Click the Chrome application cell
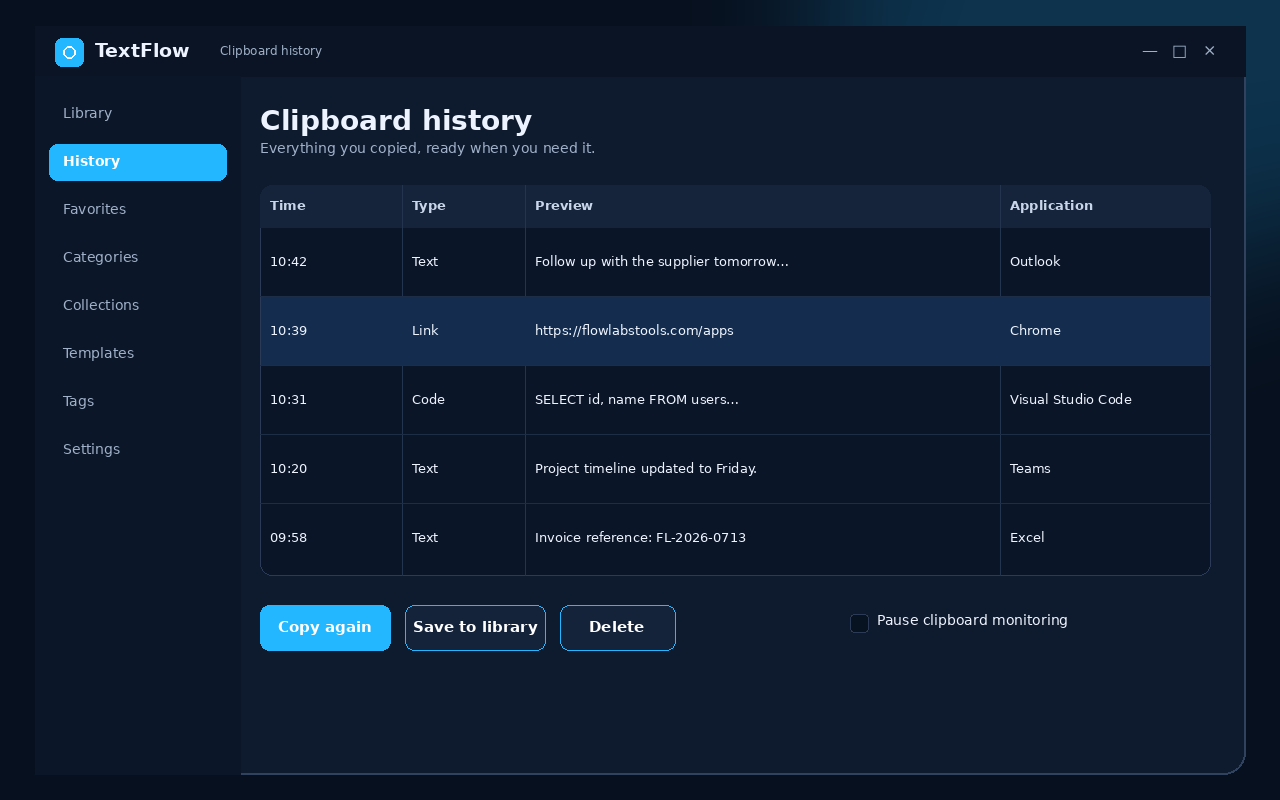The image size is (1280, 800). point(1105,331)
